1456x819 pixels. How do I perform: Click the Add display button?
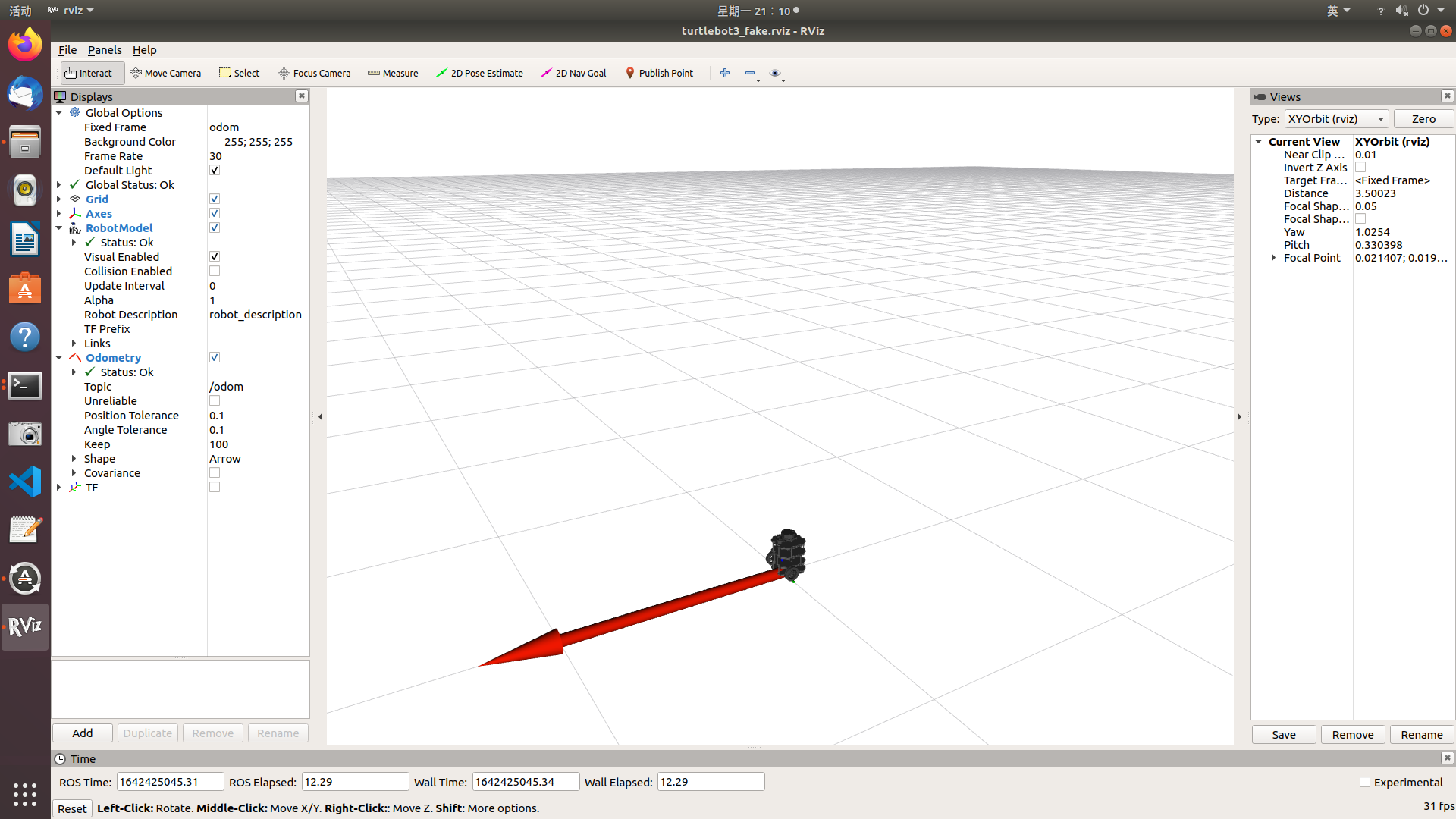point(83,733)
